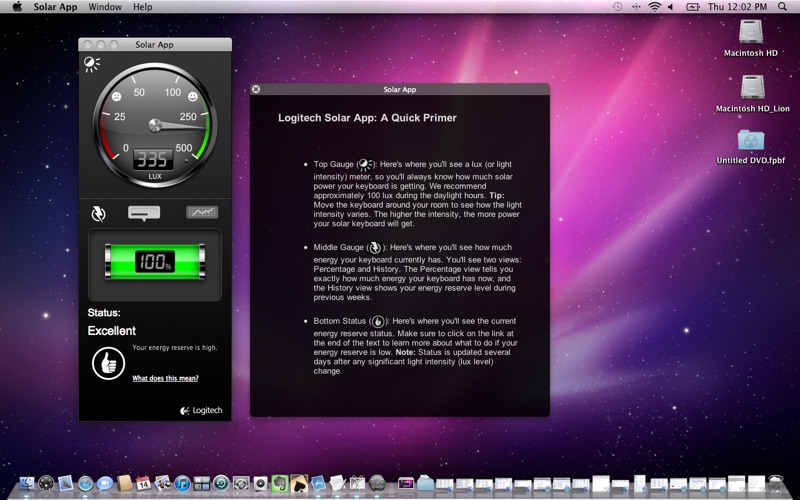This screenshot has width=800, height=500.
Task: Open iPhoto from the Dock
Action: [x=163, y=483]
